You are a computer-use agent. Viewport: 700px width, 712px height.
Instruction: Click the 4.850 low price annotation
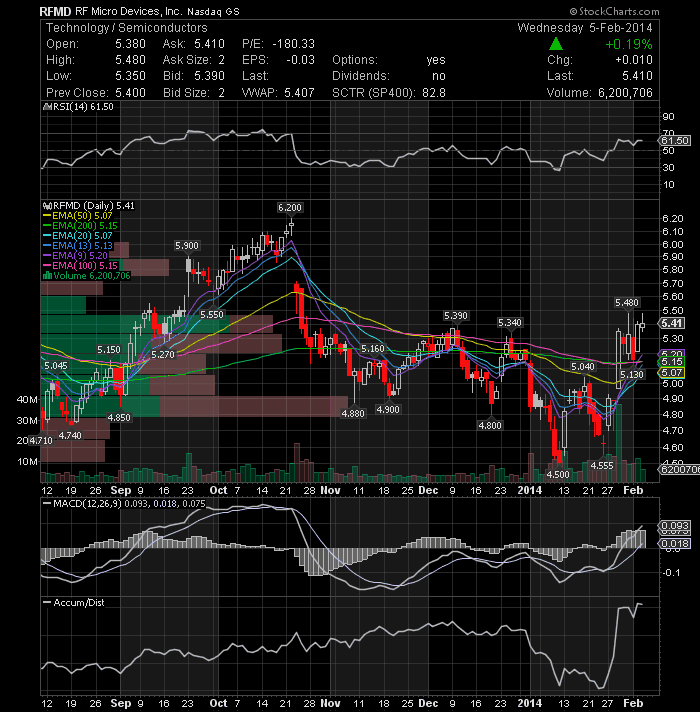(x=119, y=417)
